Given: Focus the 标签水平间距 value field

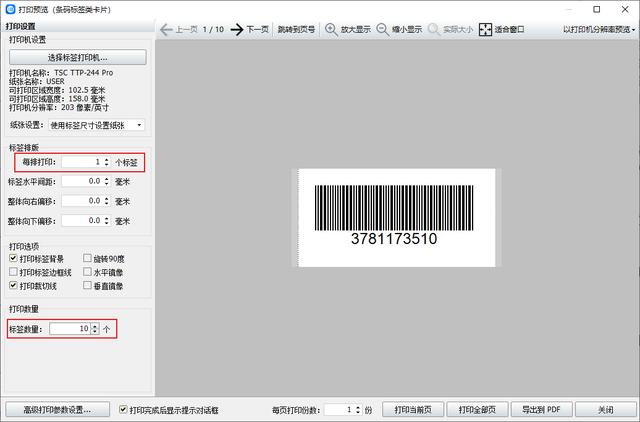Looking at the screenshot, I should click(x=82, y=181).
